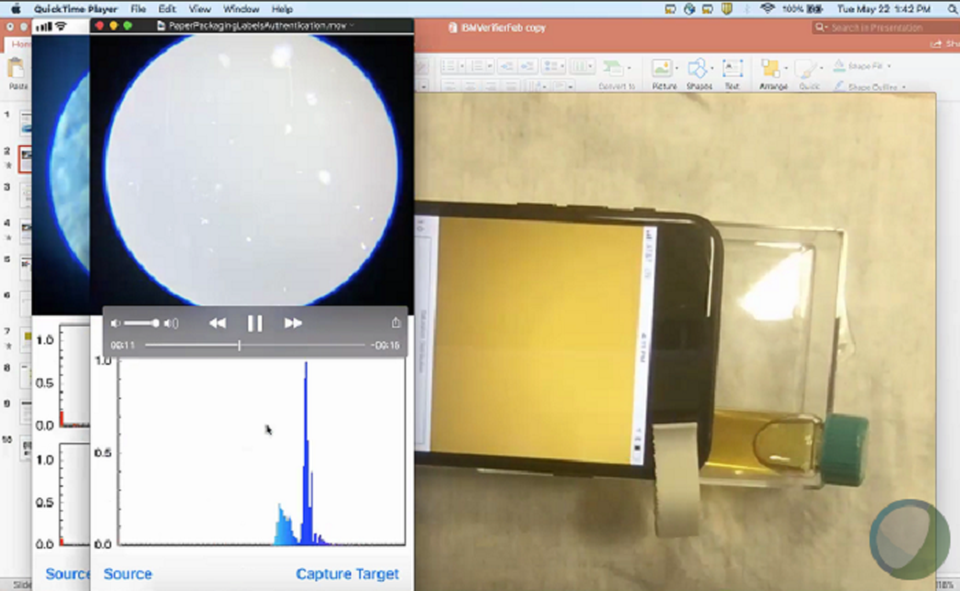This screenshot has height=591, width=960.
Task: Click the Convert to SmartArt icon
Action: click(613, 67)
